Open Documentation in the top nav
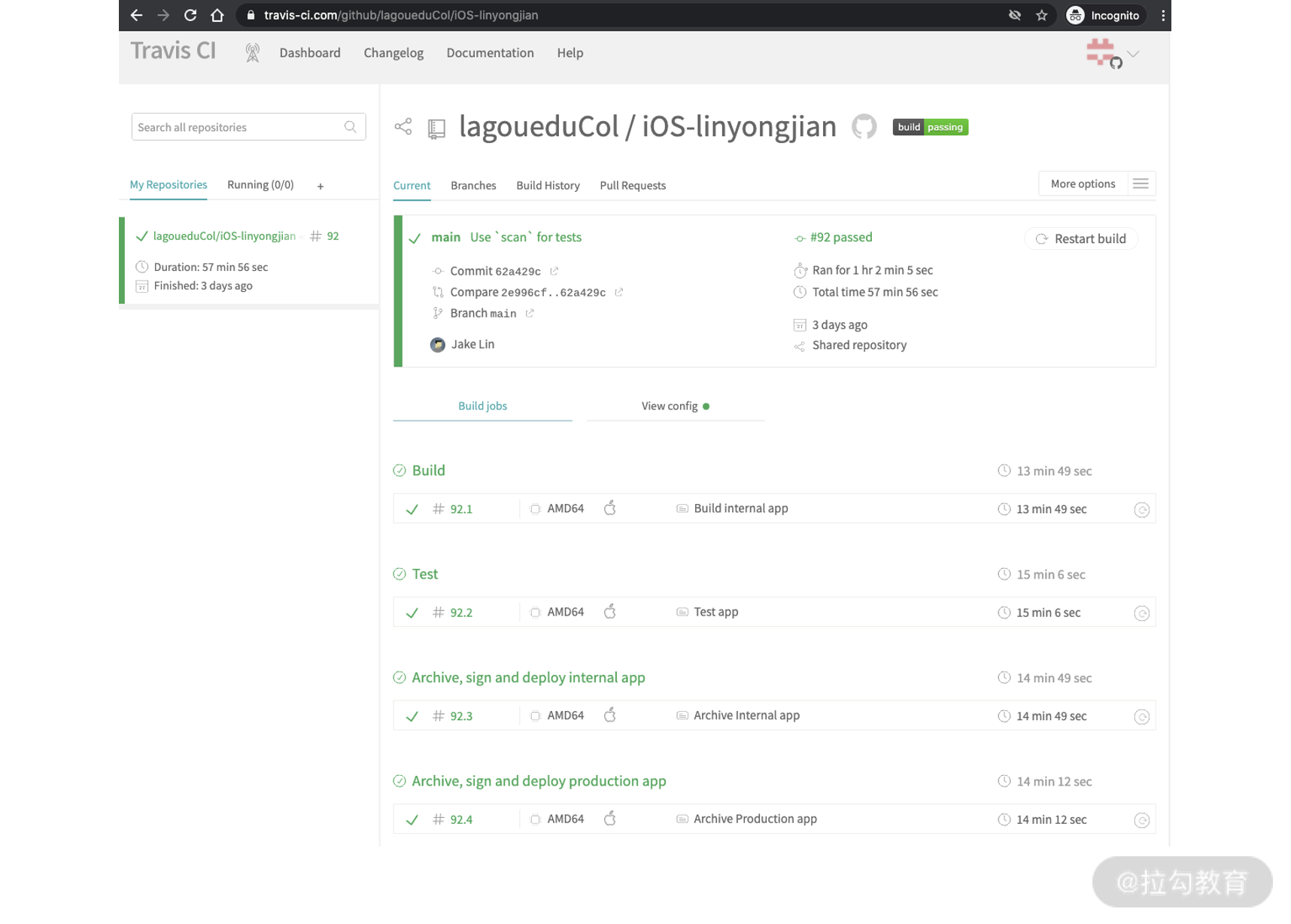Viewport: 1291px width, 924px height. pyautogui.click(x=490, y=53)
